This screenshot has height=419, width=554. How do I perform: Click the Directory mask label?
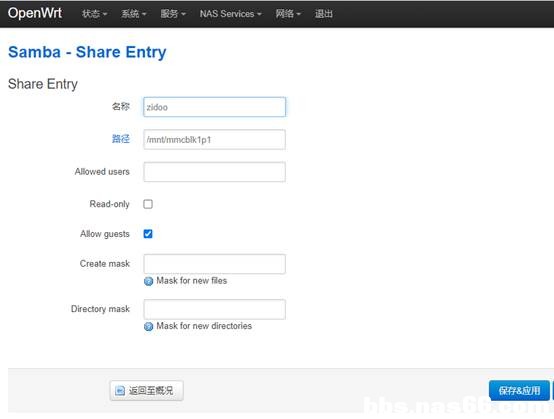coord(100,309)
